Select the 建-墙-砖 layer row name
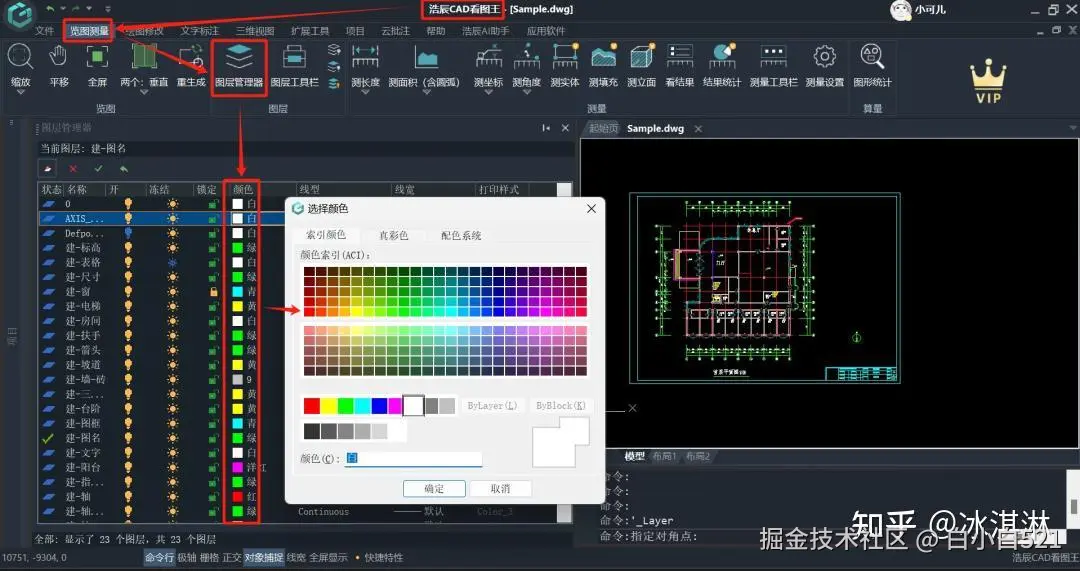 click(x=85, y=380)
